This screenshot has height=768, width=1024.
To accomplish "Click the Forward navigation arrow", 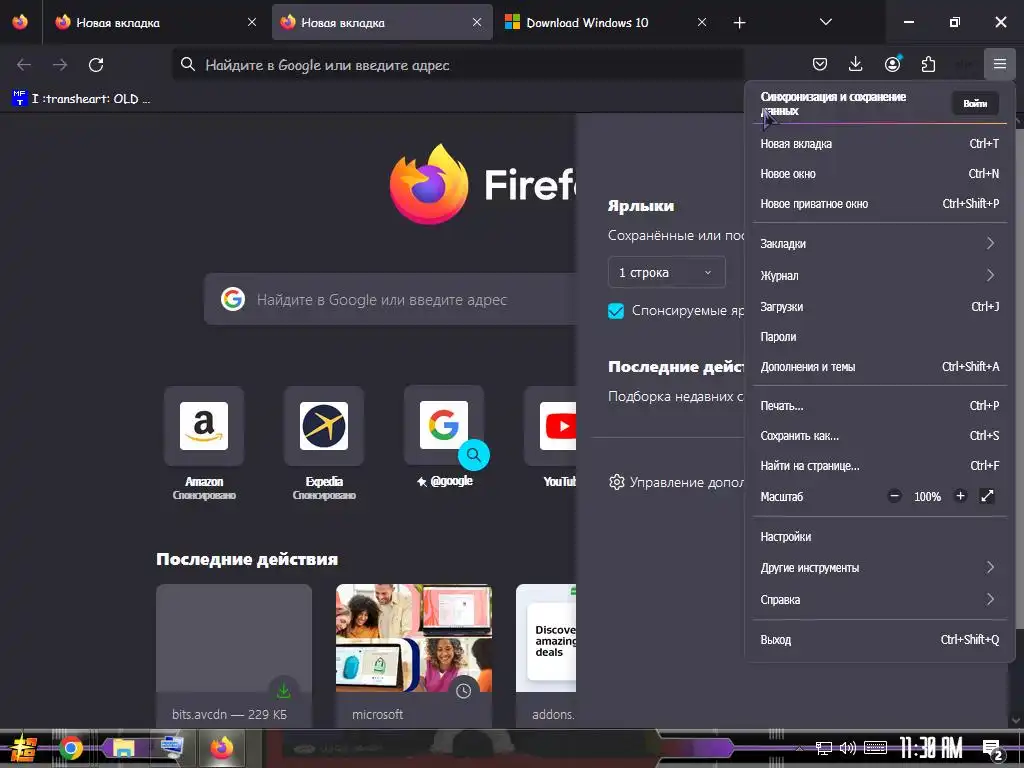I will click(60, 65).
